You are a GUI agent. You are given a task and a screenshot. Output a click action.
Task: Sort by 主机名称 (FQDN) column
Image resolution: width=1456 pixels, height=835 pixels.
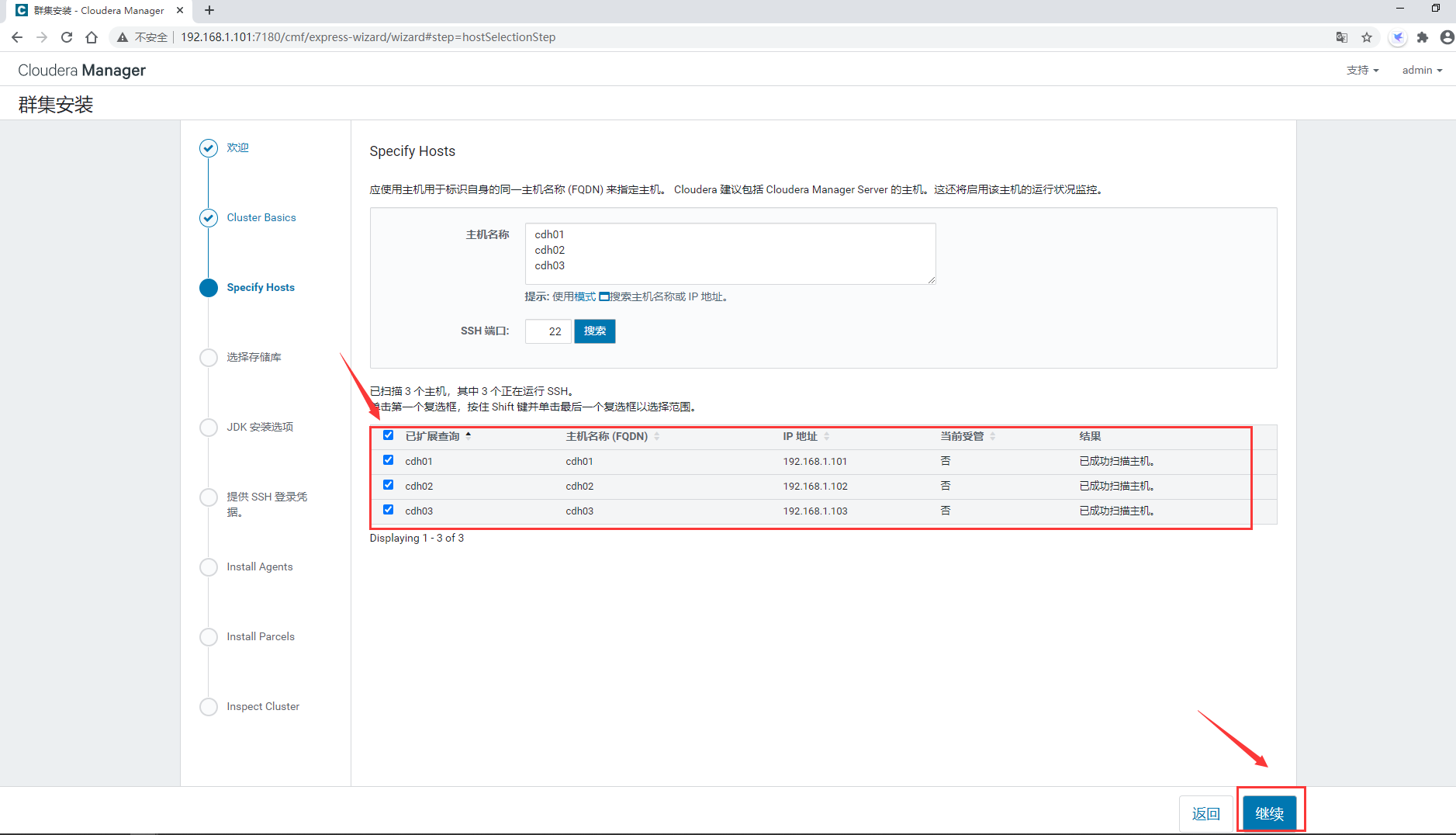(613, 436)
